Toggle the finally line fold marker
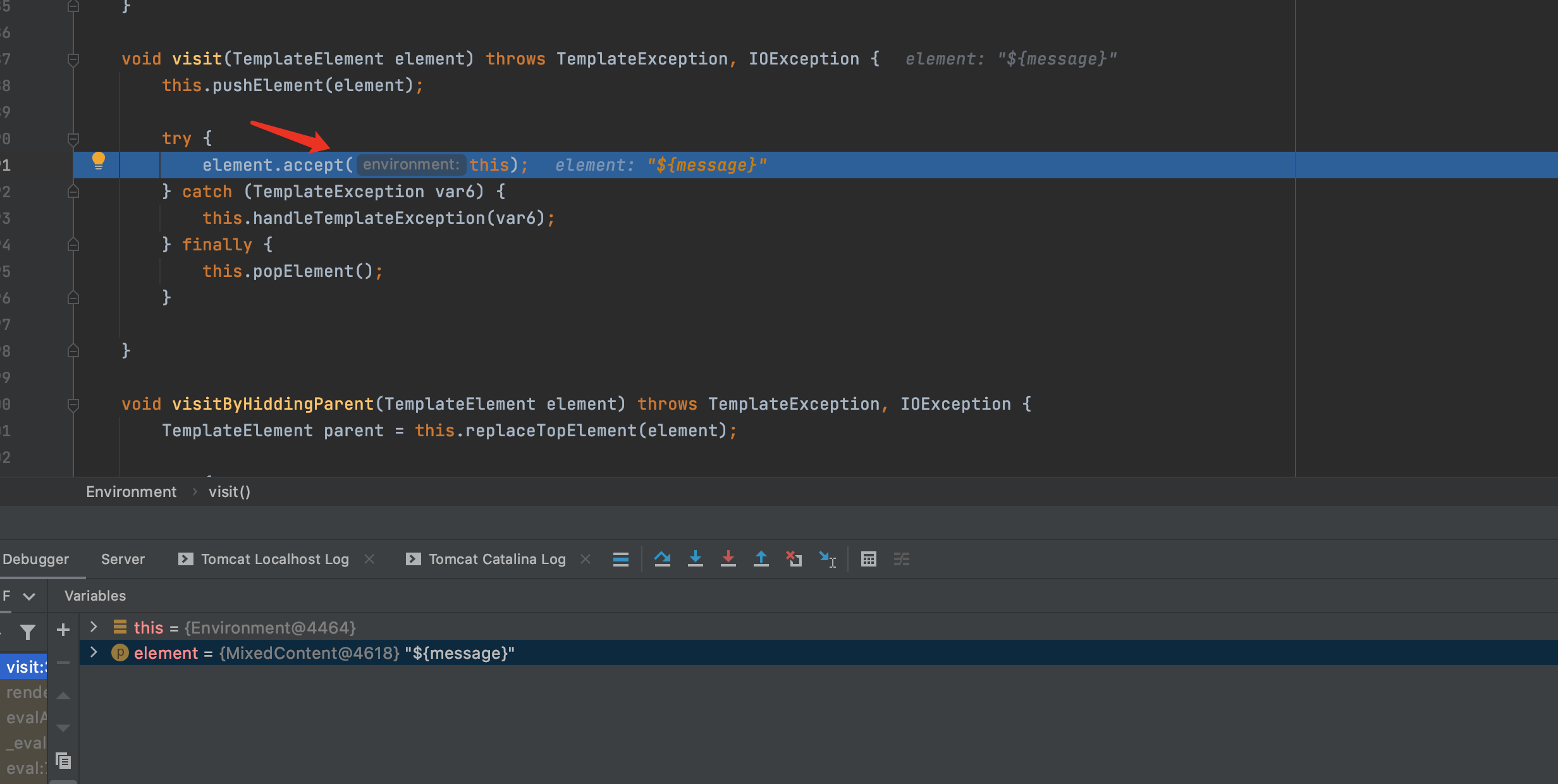The height and width of the screenshot is (784, 1558). pos(73,245)
